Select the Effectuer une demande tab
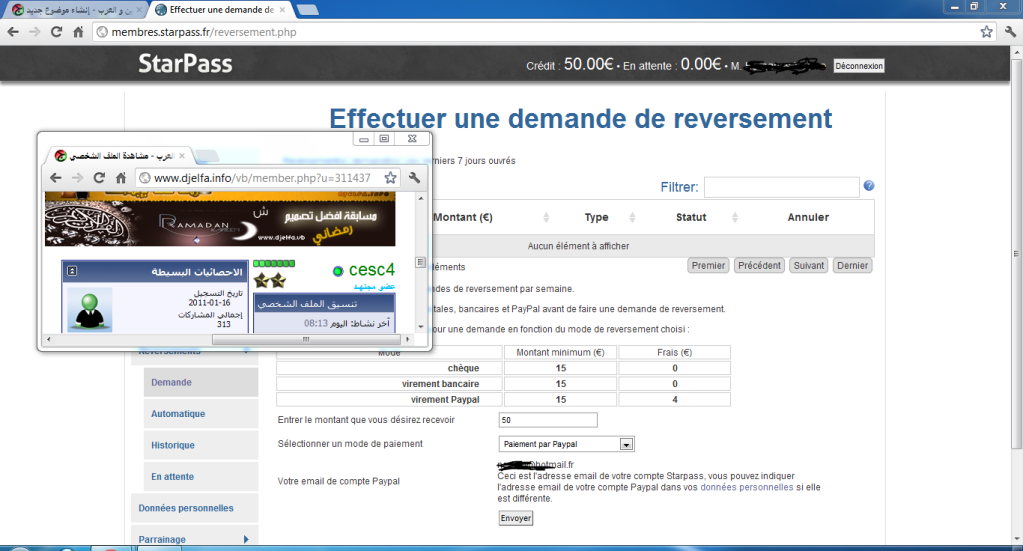Image resolution: width=1023 pixels, height=551 pixels. pyautogui.click(x=221, y=10)
